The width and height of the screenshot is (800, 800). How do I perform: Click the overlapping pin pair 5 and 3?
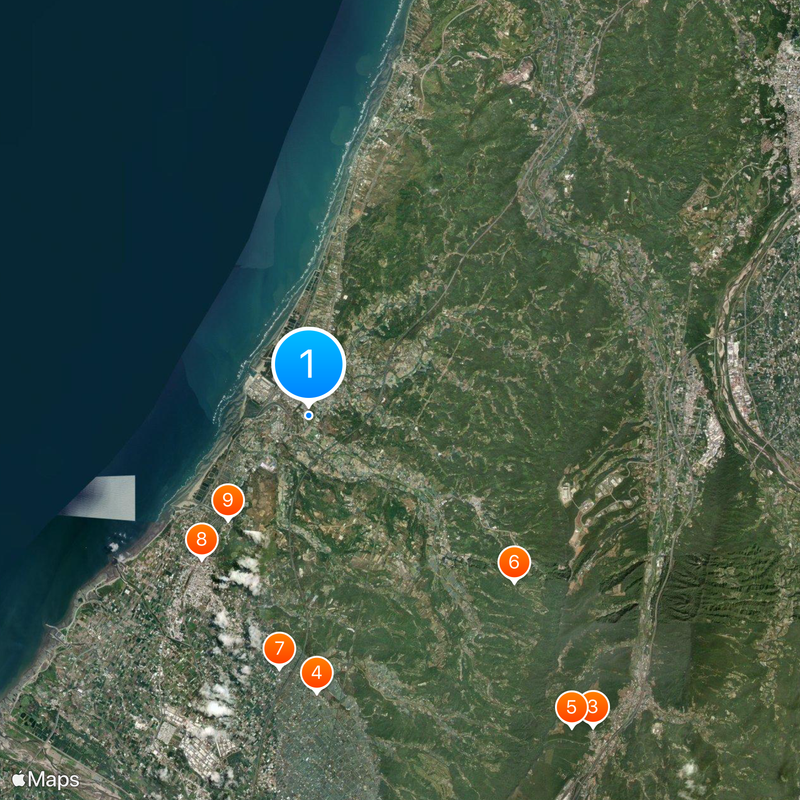[582, 706]
